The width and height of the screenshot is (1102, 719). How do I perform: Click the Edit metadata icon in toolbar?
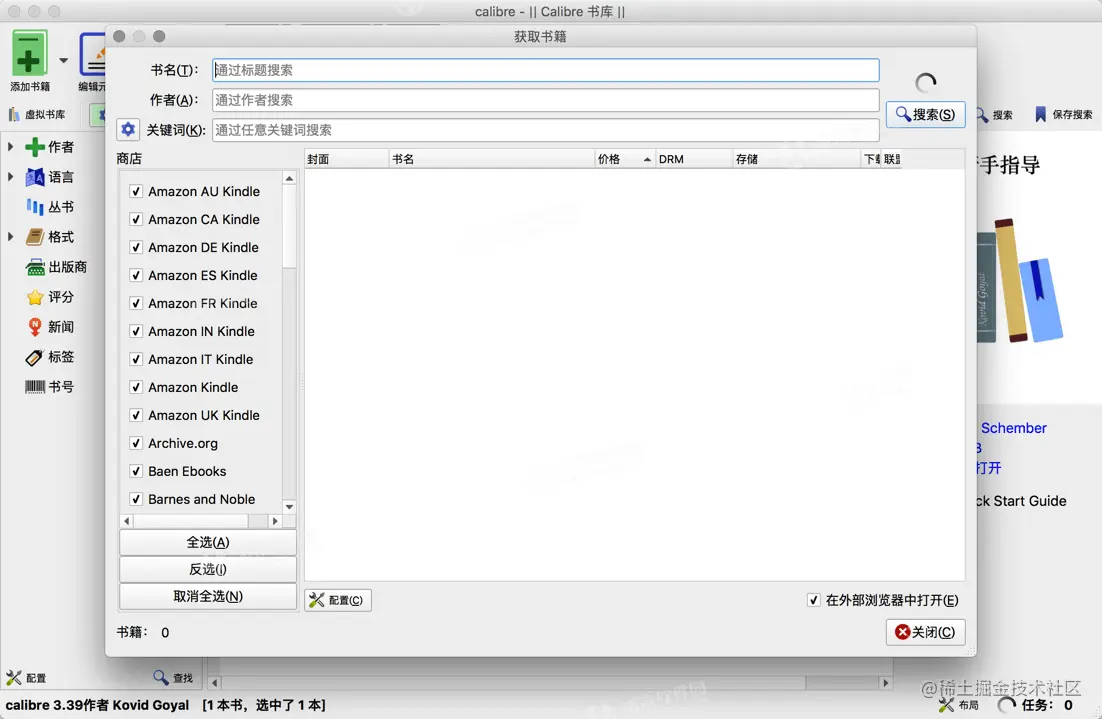point(93,55)
